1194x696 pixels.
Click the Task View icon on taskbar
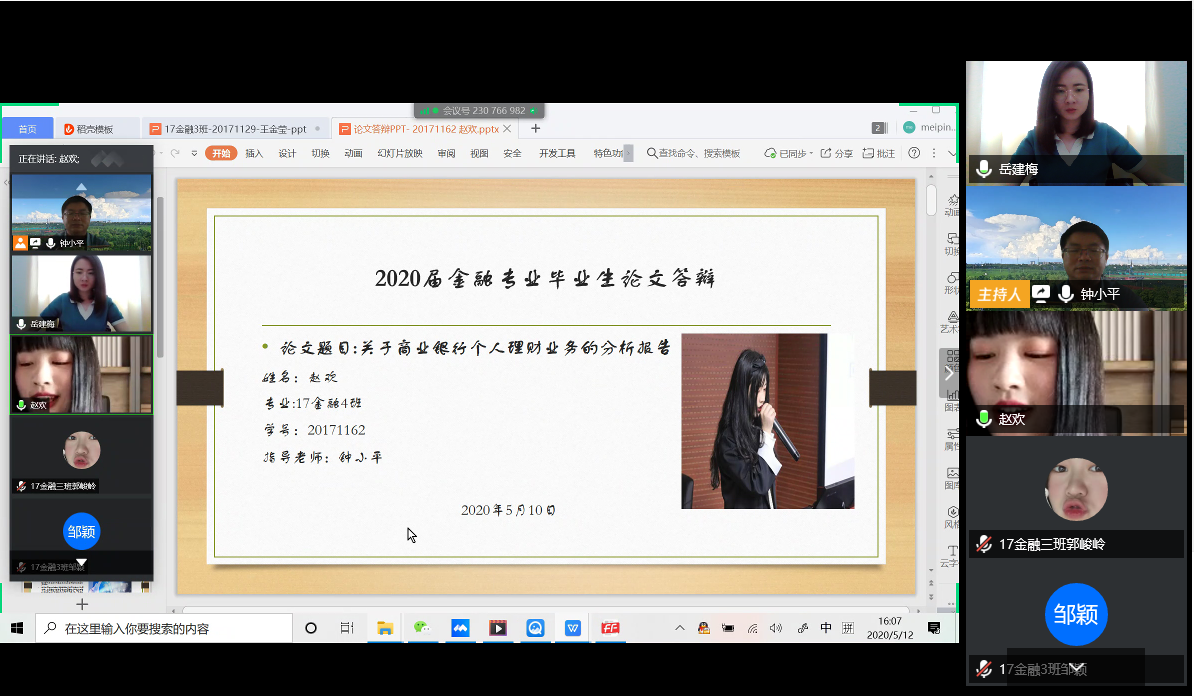tap(347, 628)
